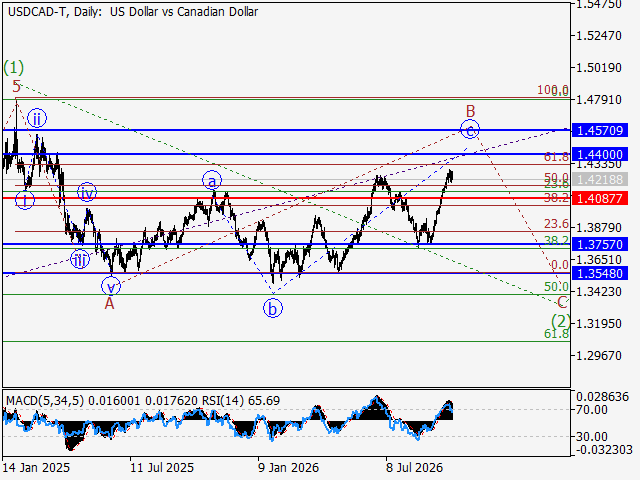Select the circled wave 'a' label
The width and height of the screenshot is (640, 480).
(x=212, y=180)
